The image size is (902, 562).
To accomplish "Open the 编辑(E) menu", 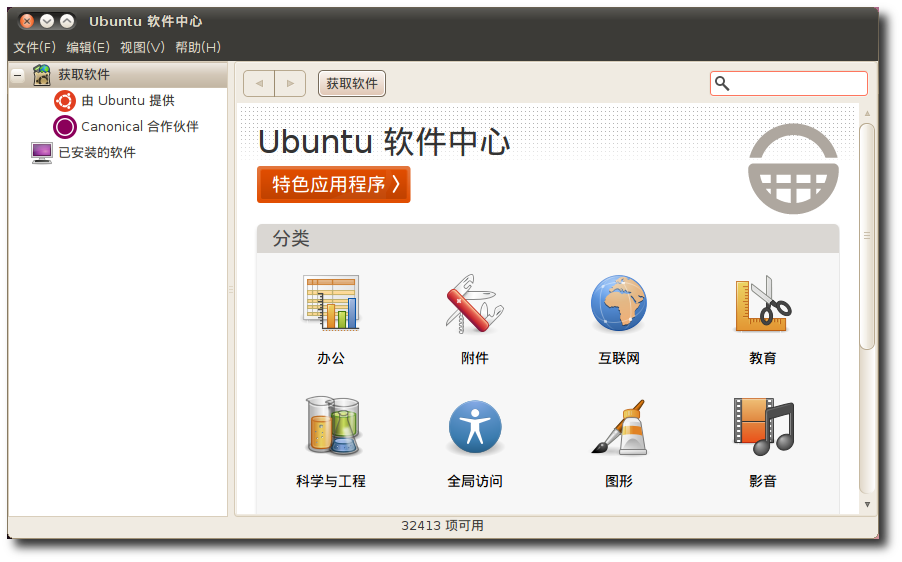I will tap(88, 47).
